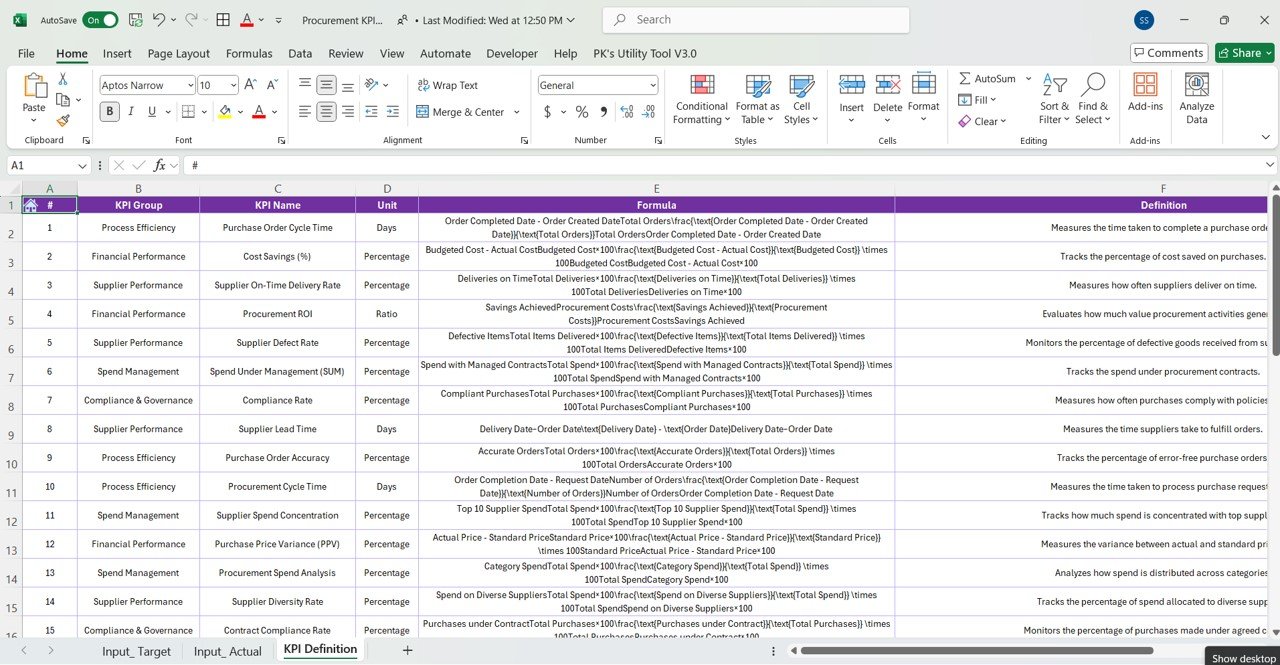Image resolution: width=1280 pixels, height=665 pixels.
Task: Click the Increase Decimal icon
Action: 626,112
